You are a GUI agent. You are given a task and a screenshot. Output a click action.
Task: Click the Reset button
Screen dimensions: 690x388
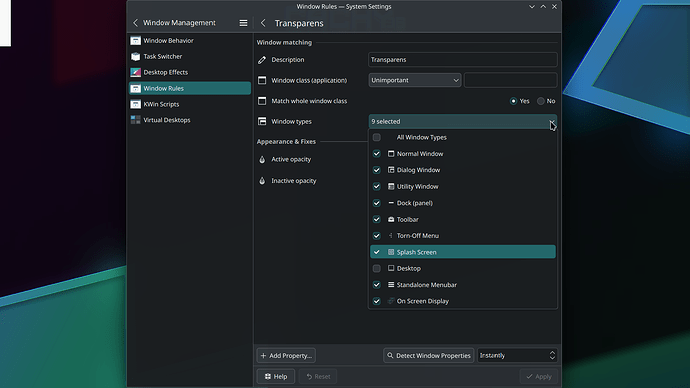click(318, 377)
